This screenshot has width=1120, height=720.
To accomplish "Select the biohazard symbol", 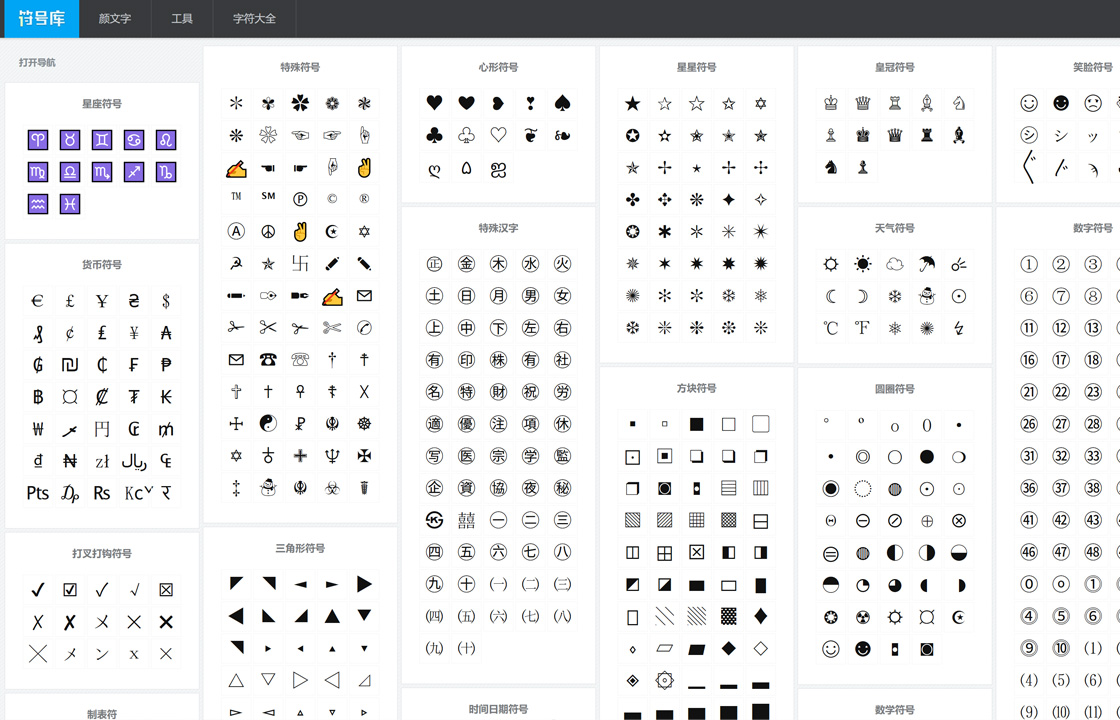I will tap(332, 489).
